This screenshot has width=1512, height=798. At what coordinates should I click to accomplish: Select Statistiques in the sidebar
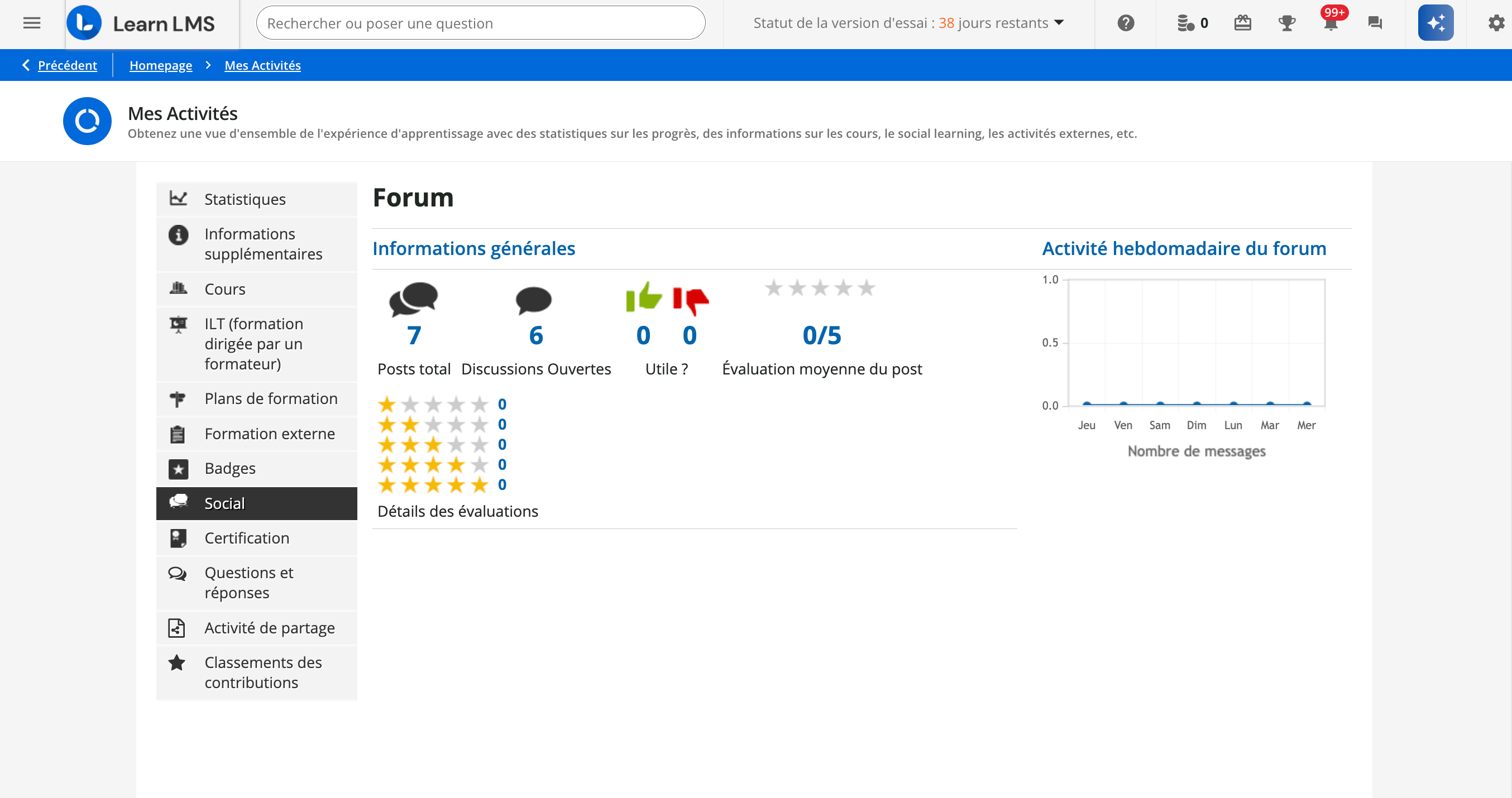(245, 200)
